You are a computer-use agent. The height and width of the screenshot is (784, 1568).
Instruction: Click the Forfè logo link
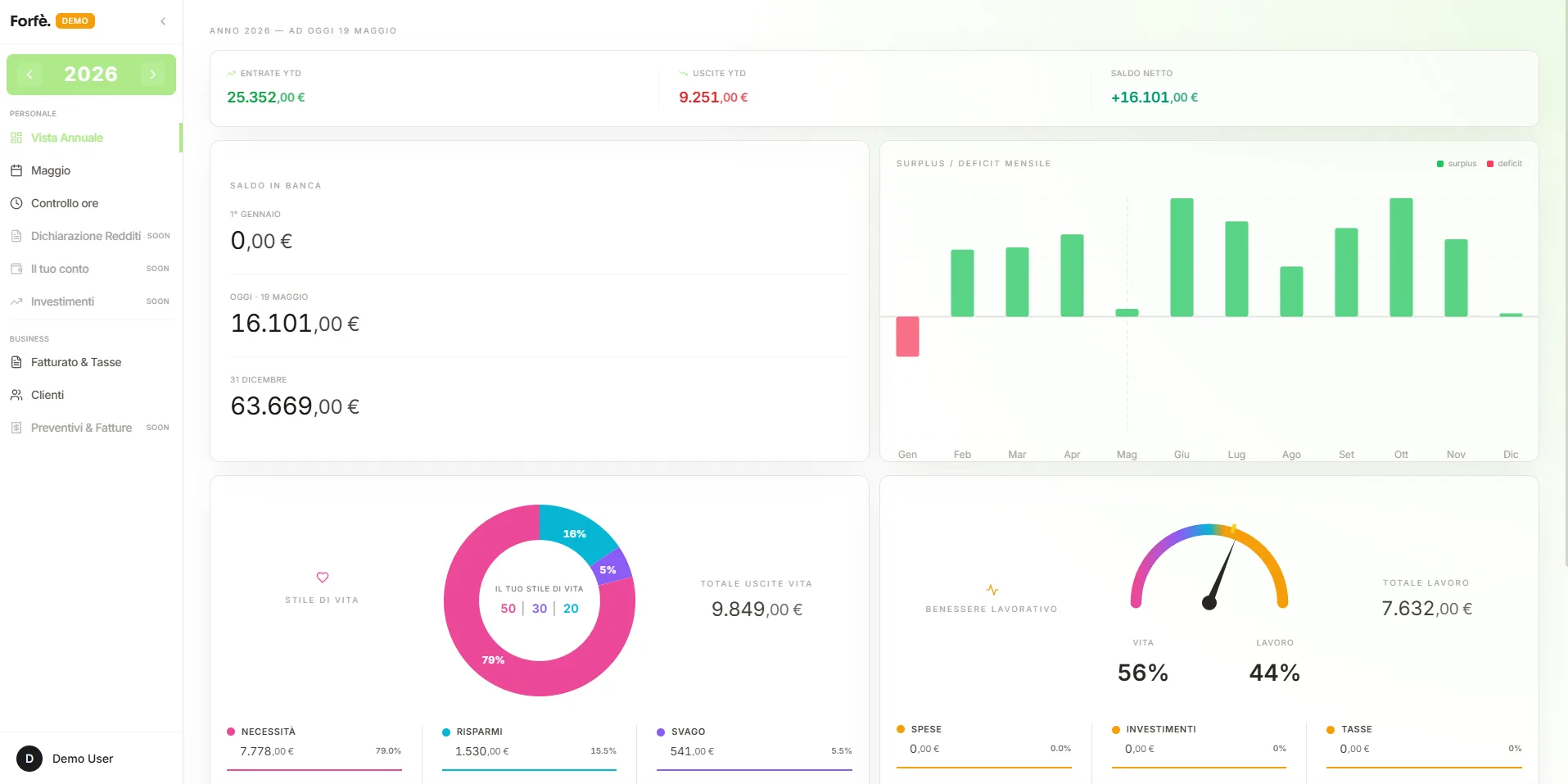(30, 21)
